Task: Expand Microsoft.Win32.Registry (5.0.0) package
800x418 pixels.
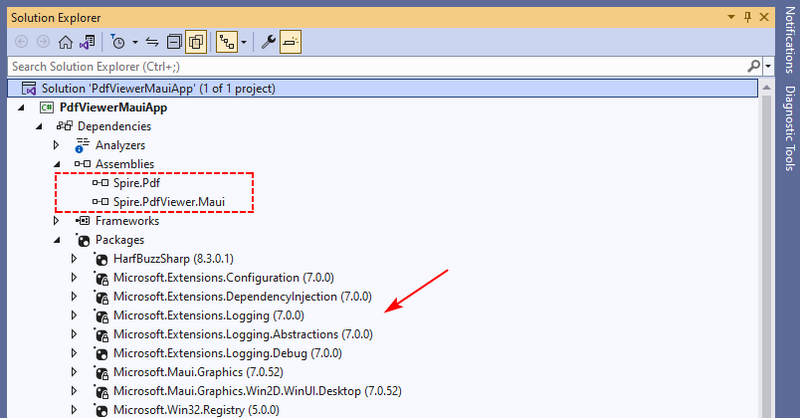Action: pyautogui.click(x=74, y=410)
